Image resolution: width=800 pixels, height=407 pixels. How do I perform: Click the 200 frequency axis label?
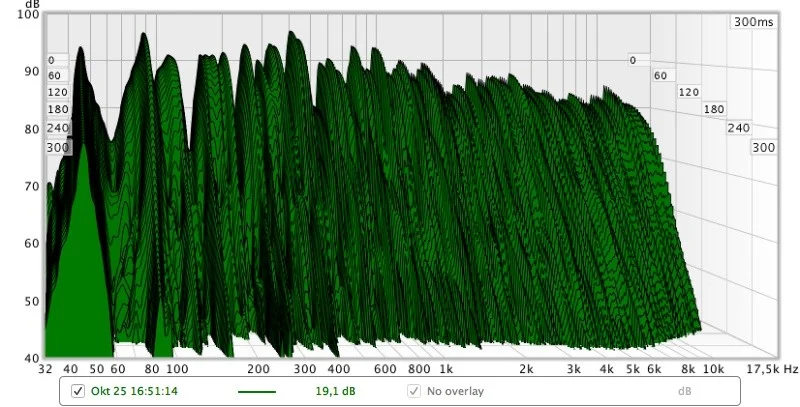coord(258,369)
